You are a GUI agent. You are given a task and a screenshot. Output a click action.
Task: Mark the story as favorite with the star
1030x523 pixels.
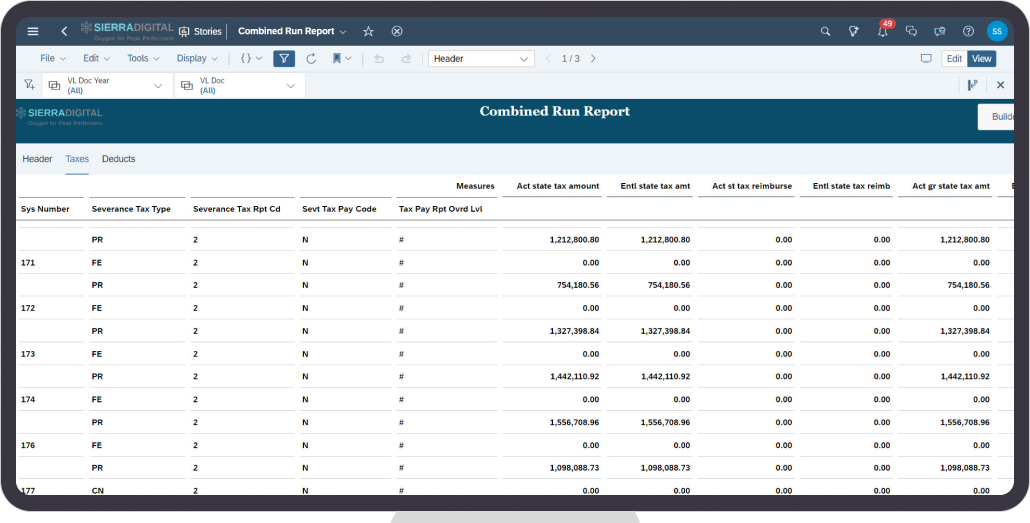pos(368,31)
